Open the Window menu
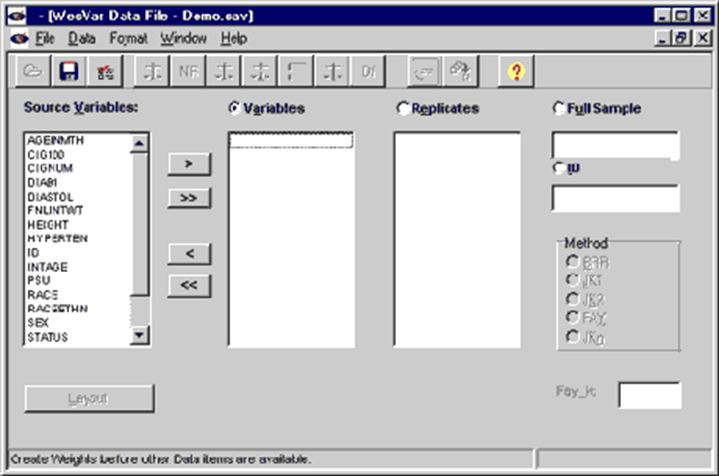The width and height of the screenshot is (719, 476). [183, 38]
